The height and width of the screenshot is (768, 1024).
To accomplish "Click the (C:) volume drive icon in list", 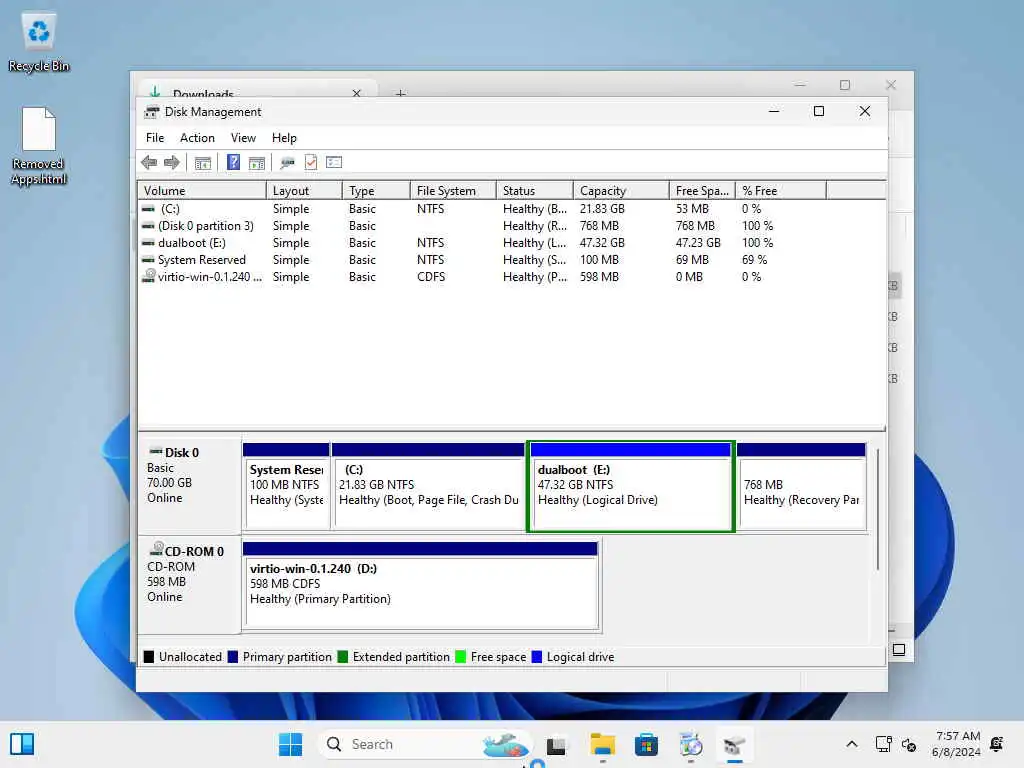I will (x=148, y=209).
